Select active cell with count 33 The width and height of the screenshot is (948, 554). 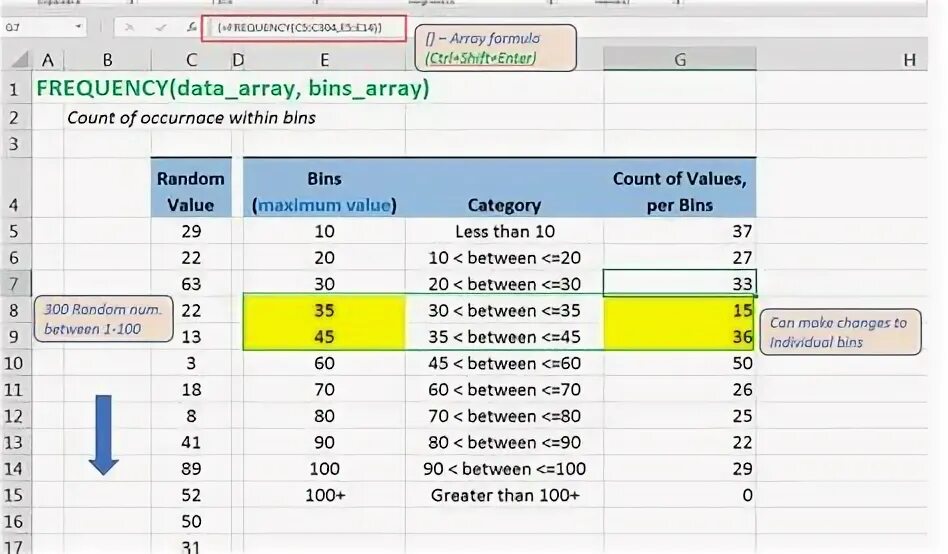click(680, 283)
